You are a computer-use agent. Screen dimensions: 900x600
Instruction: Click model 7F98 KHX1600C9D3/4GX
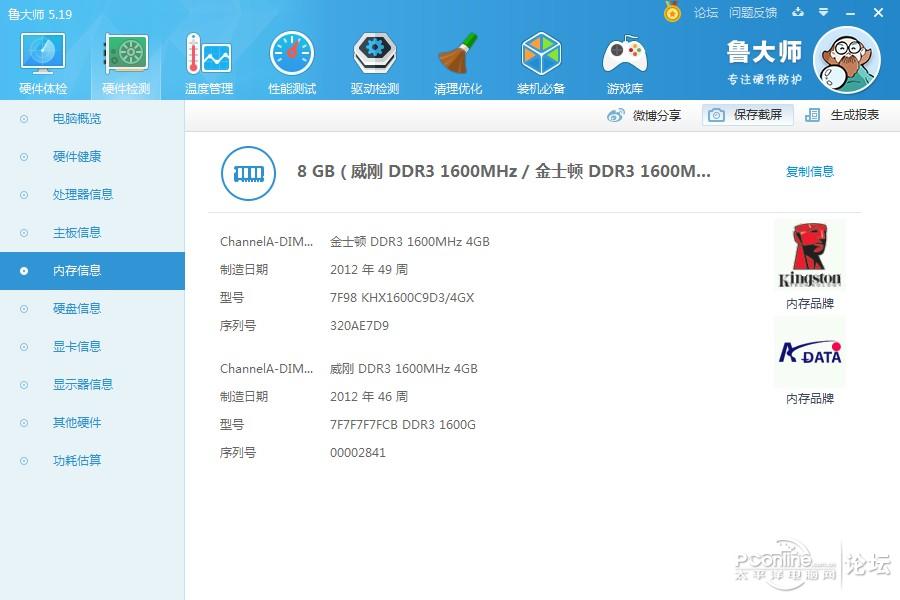[x=402, y=298]
